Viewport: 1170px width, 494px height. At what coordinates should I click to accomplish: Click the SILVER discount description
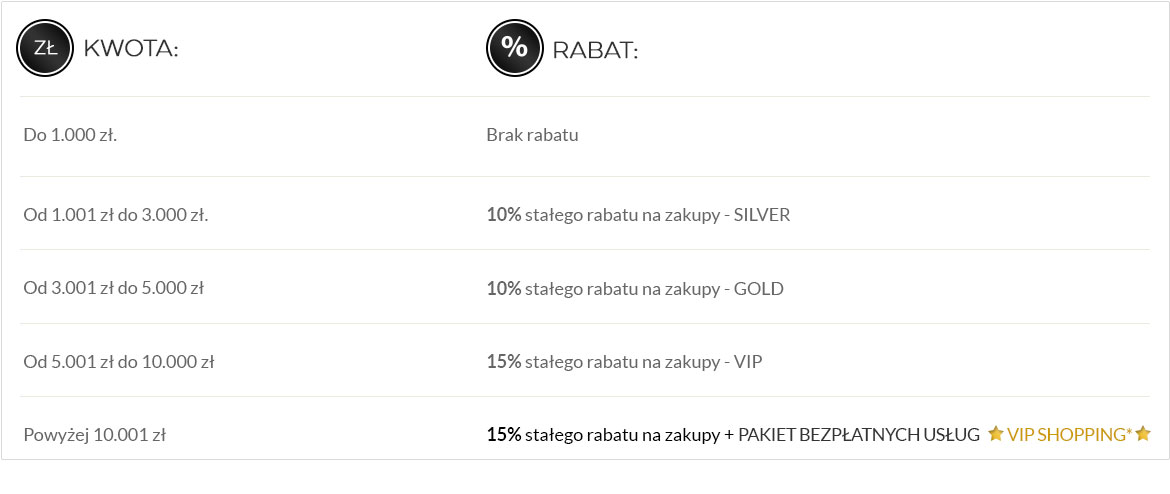pos(657,215)
